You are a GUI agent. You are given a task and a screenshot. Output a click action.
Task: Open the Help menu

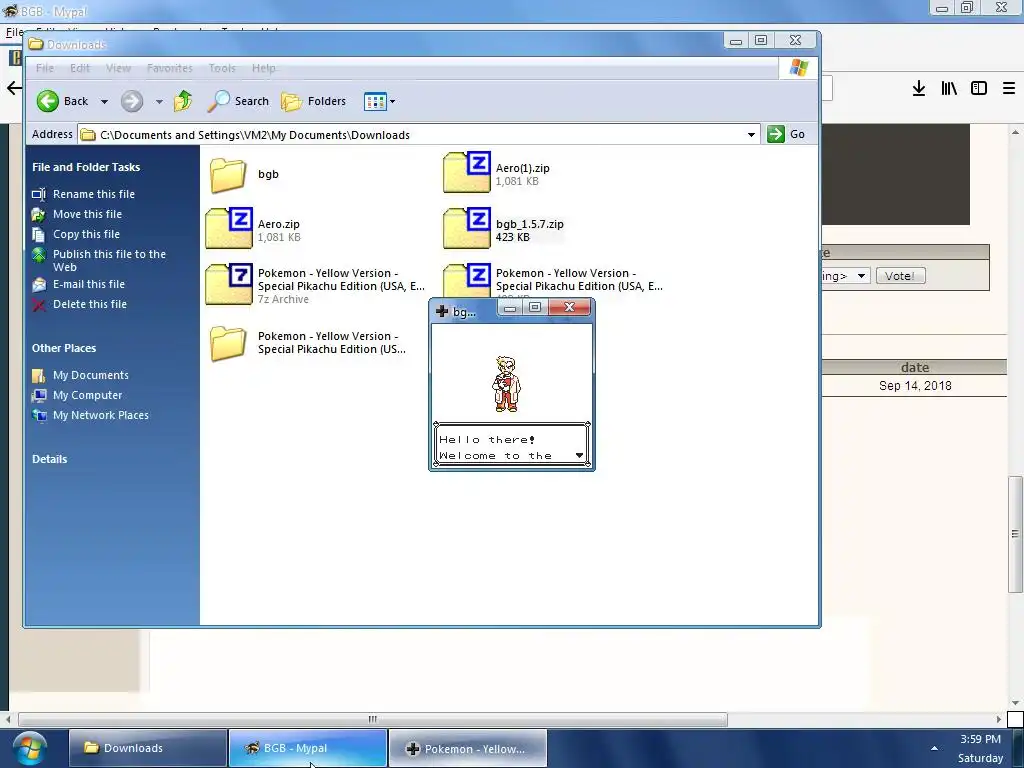click(263, 68)
